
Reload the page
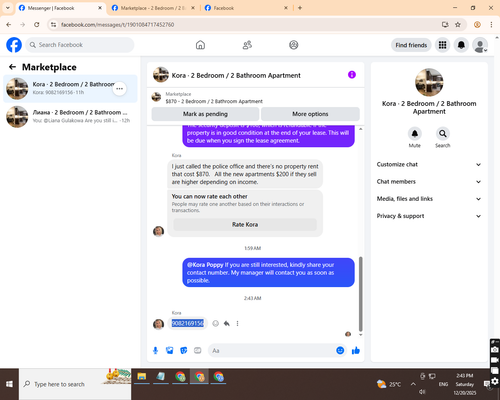tap(37, 24)
